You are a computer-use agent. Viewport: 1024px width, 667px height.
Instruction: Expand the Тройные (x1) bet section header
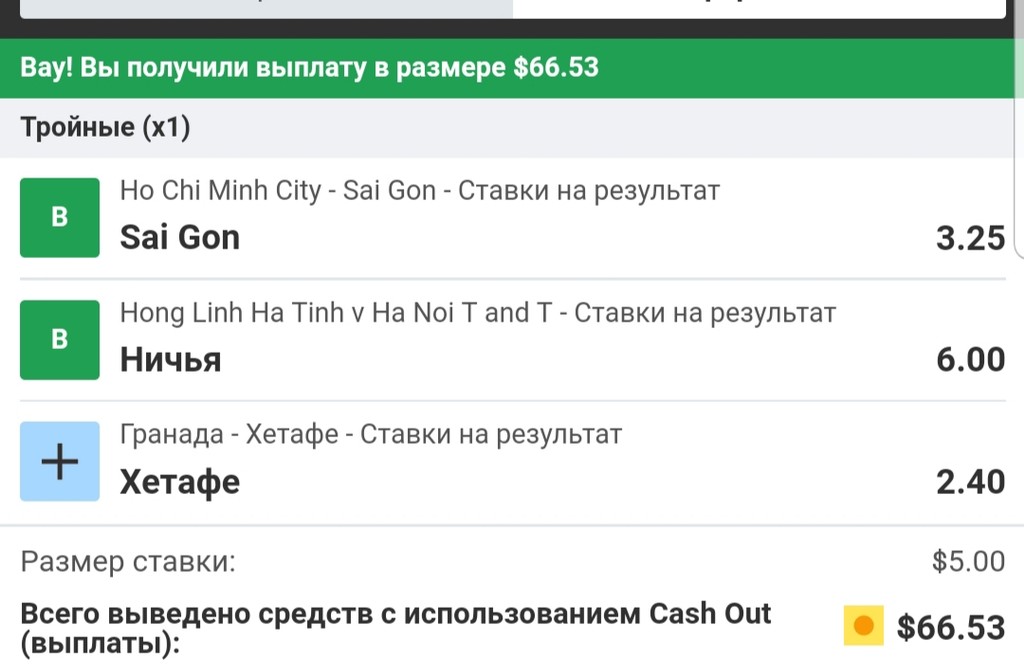tap(105, 128)
